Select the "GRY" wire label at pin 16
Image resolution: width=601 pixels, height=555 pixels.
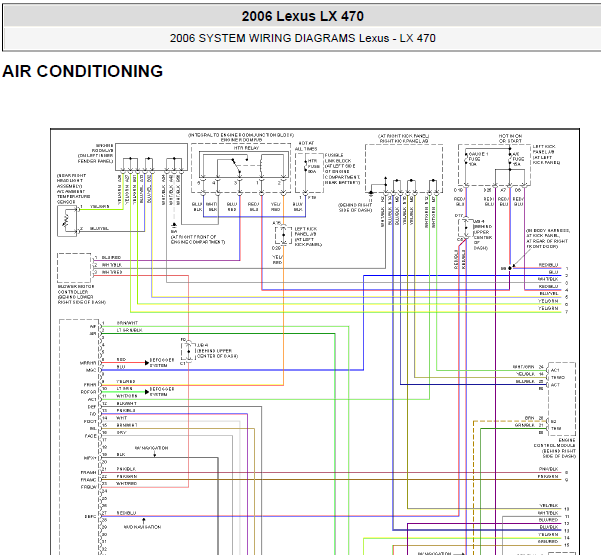point(121,433)
